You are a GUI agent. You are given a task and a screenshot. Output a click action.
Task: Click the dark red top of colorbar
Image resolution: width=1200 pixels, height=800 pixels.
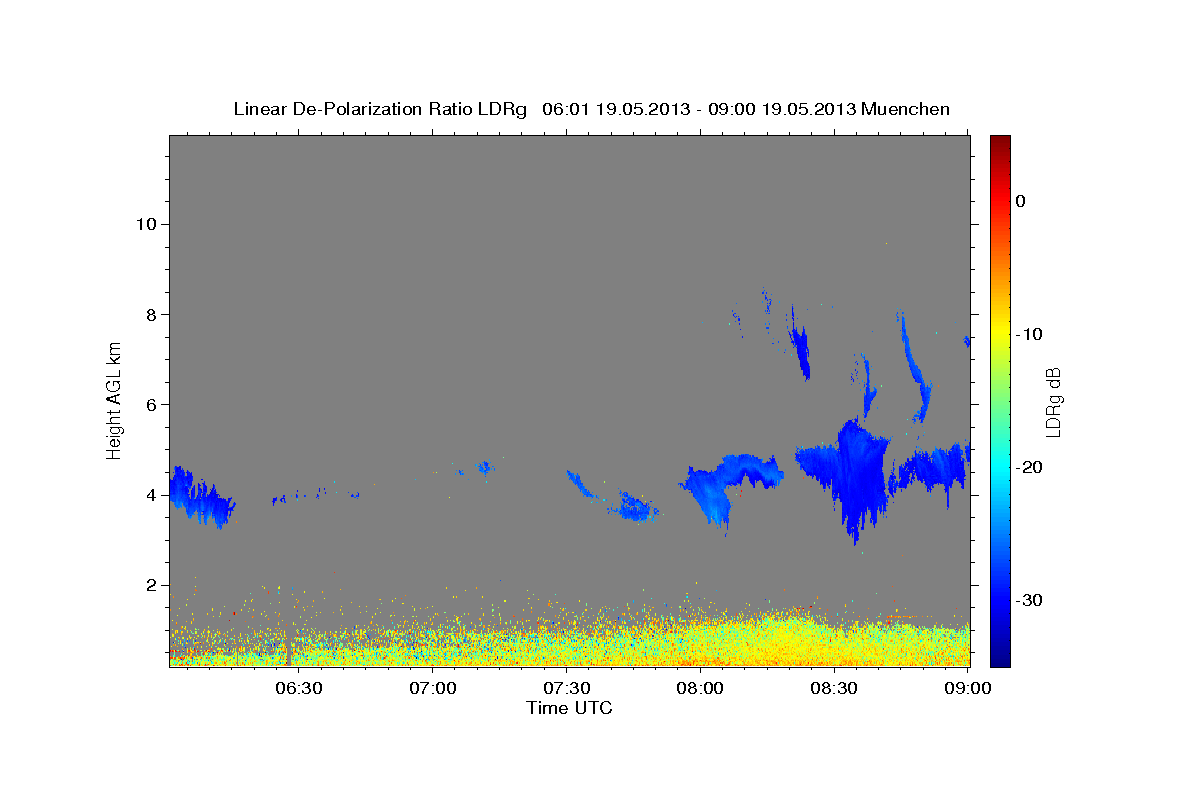1000,145
